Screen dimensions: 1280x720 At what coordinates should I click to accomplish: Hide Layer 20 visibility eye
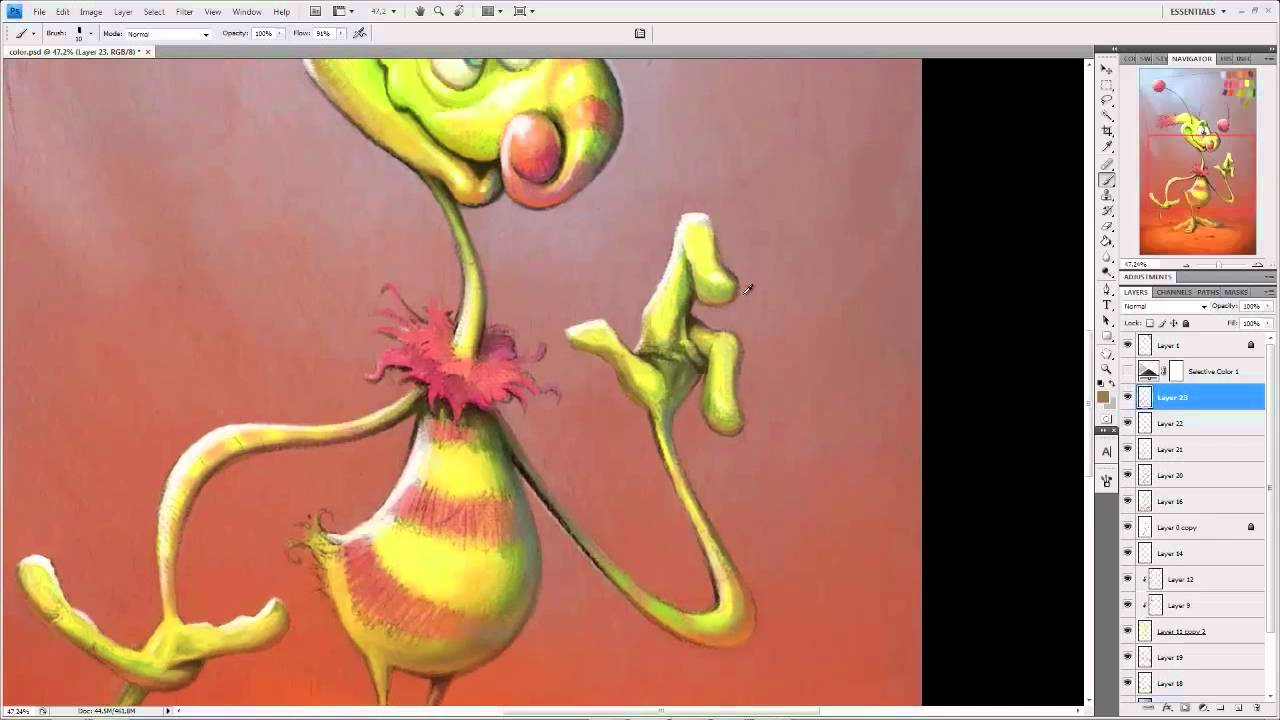click(x=1128, y=475)
